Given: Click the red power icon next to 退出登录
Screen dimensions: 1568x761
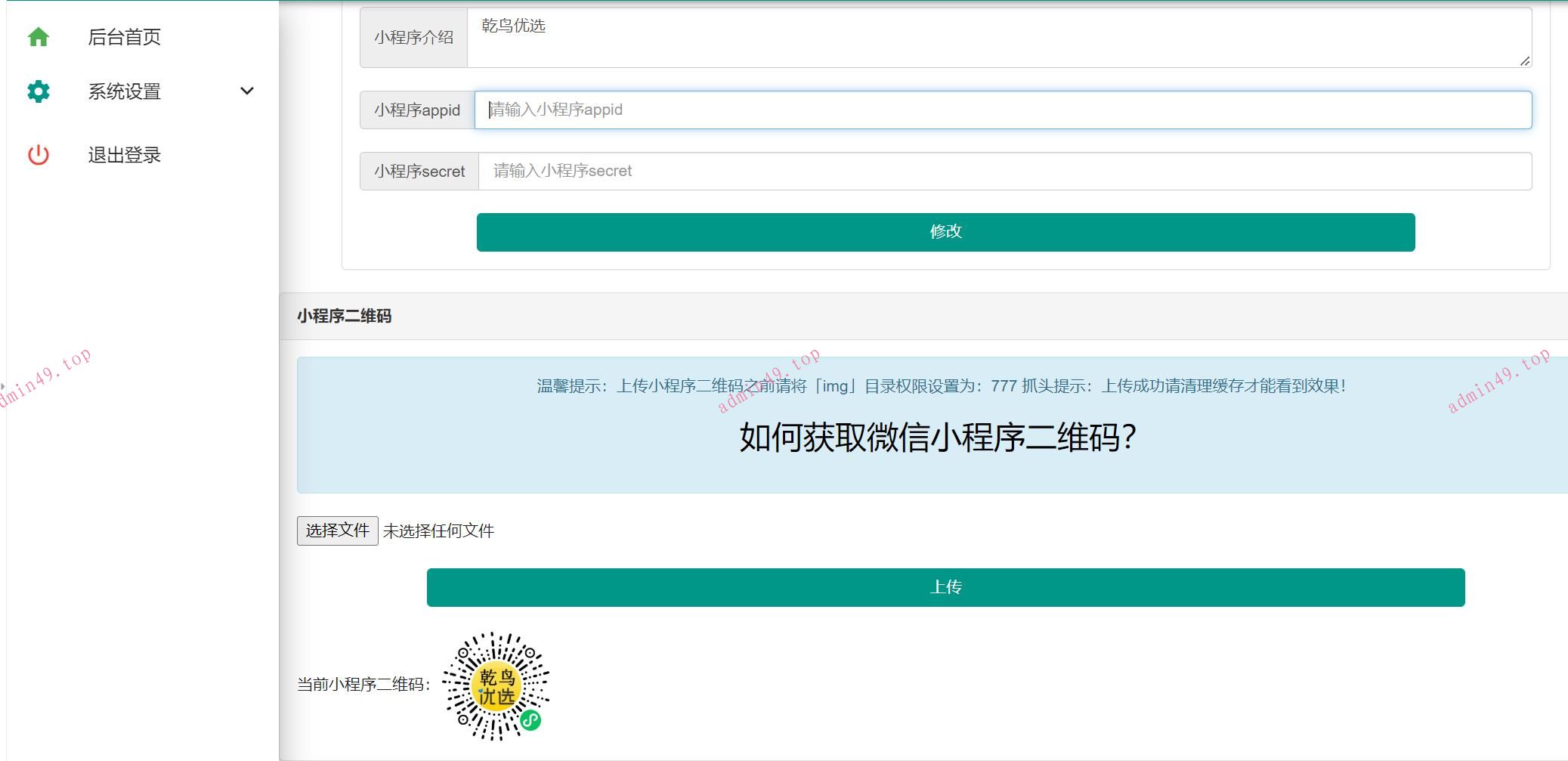Looking at the screenshot, I should pos(38,155).
